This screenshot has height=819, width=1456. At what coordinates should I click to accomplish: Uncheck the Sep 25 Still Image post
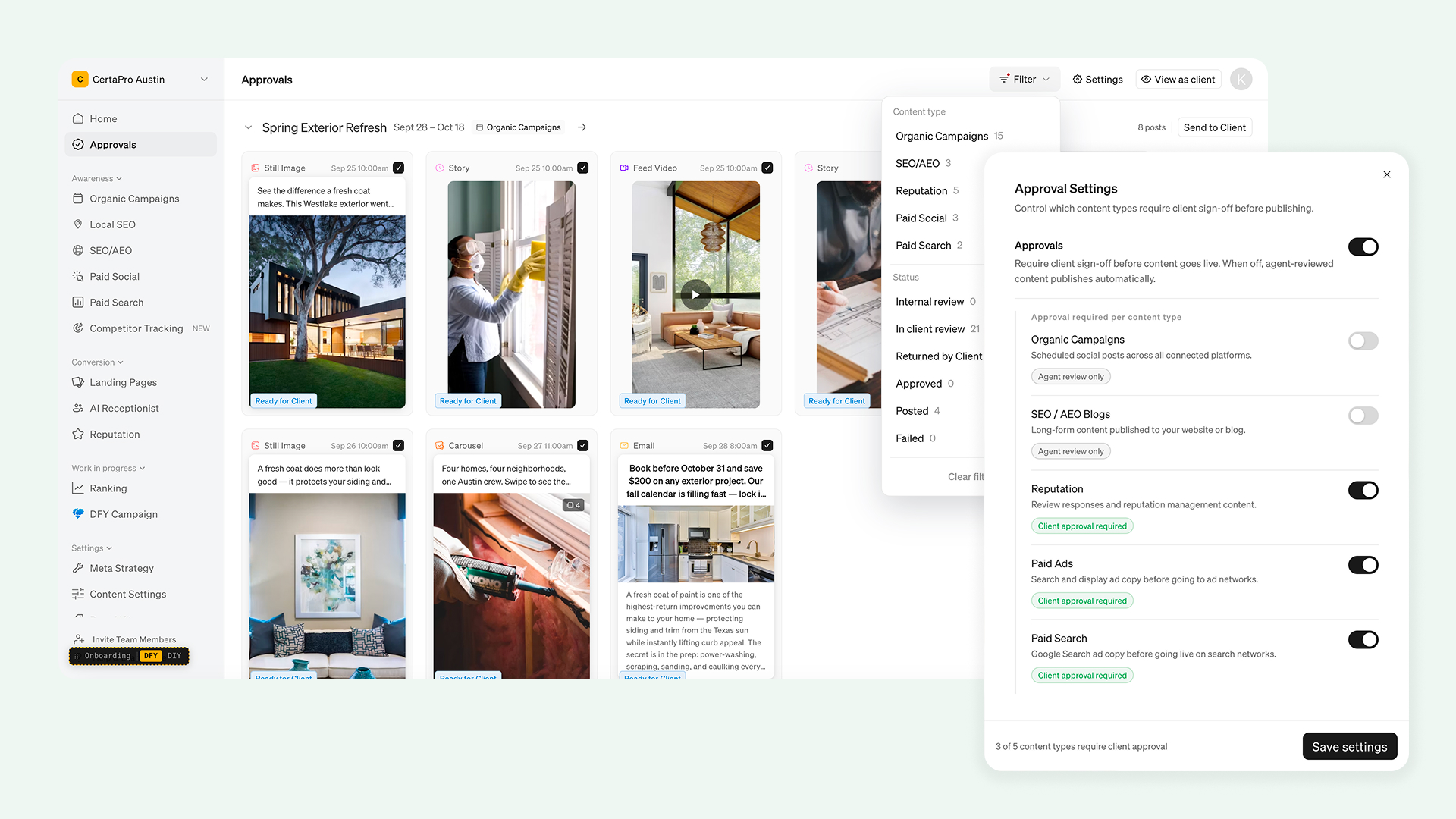398,168
